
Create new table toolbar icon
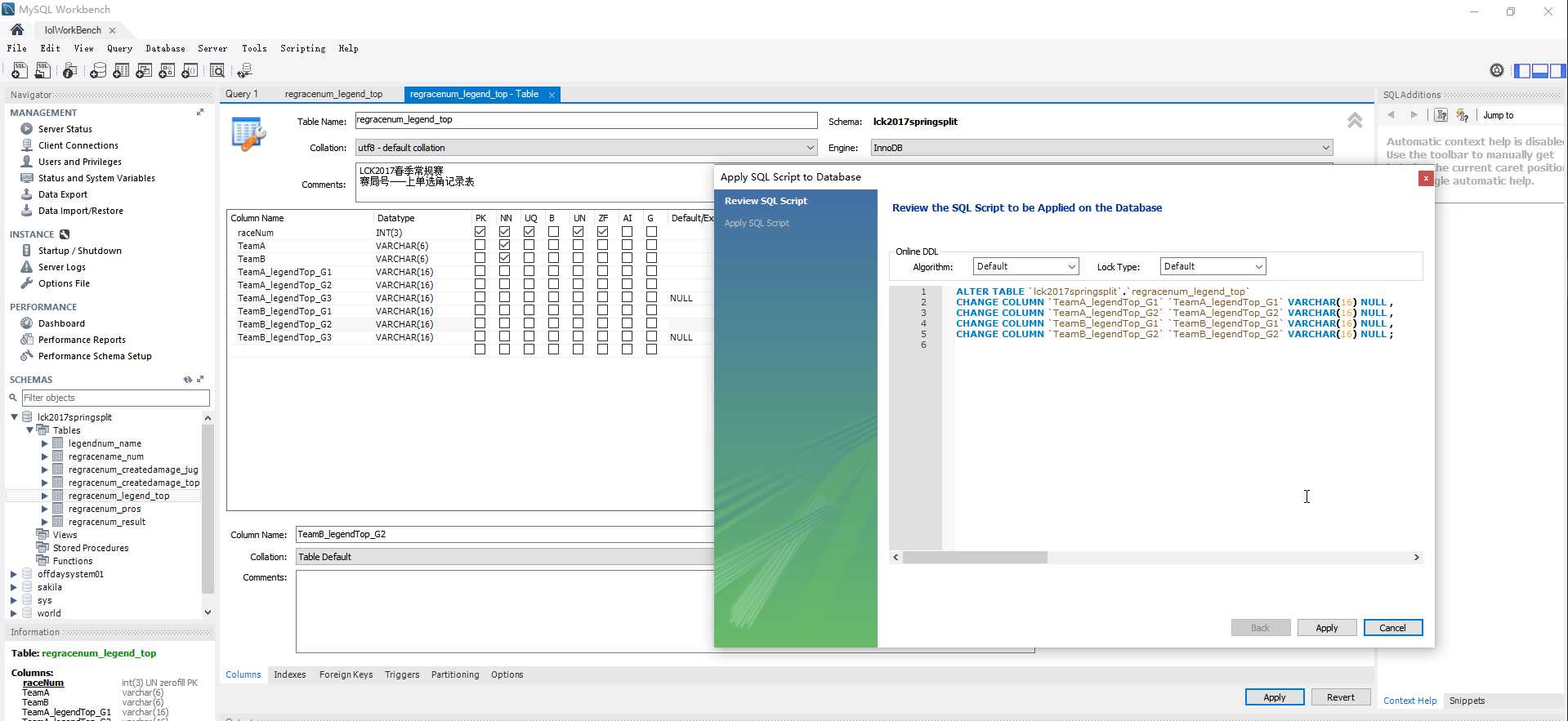[121, 71]
